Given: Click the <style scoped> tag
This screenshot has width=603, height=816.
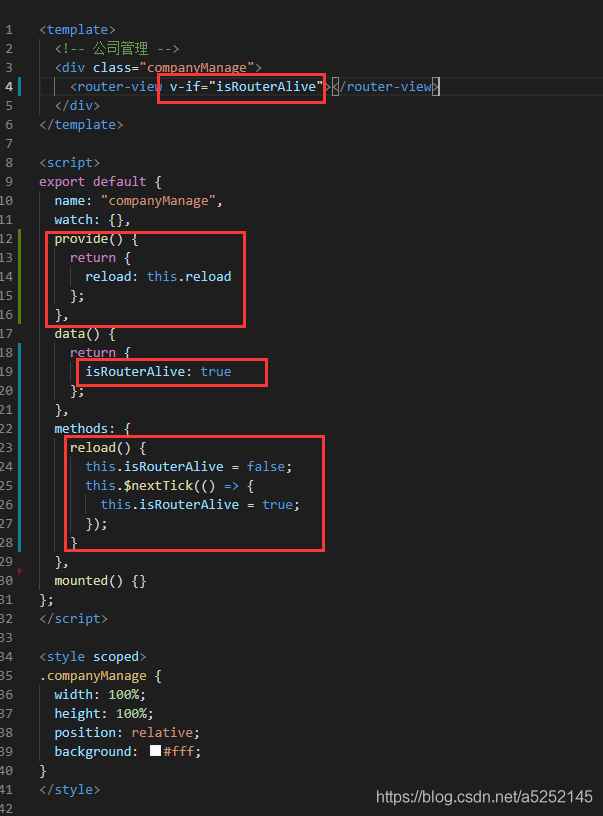Looking at the screenshot, I should 93,657.
